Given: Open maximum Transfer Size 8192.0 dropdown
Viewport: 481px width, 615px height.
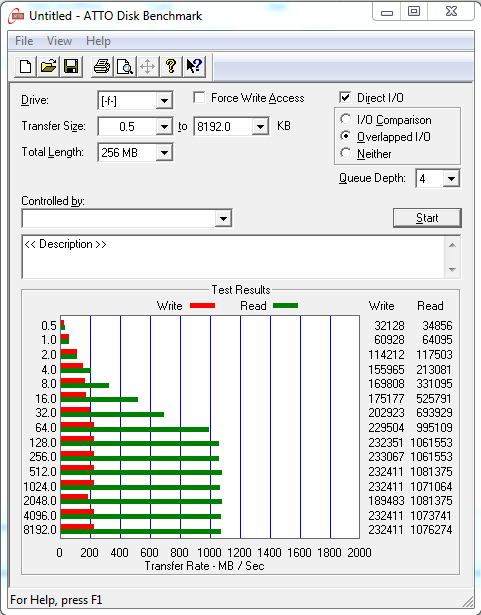Looking at the screenshot, I should (260, 127).
